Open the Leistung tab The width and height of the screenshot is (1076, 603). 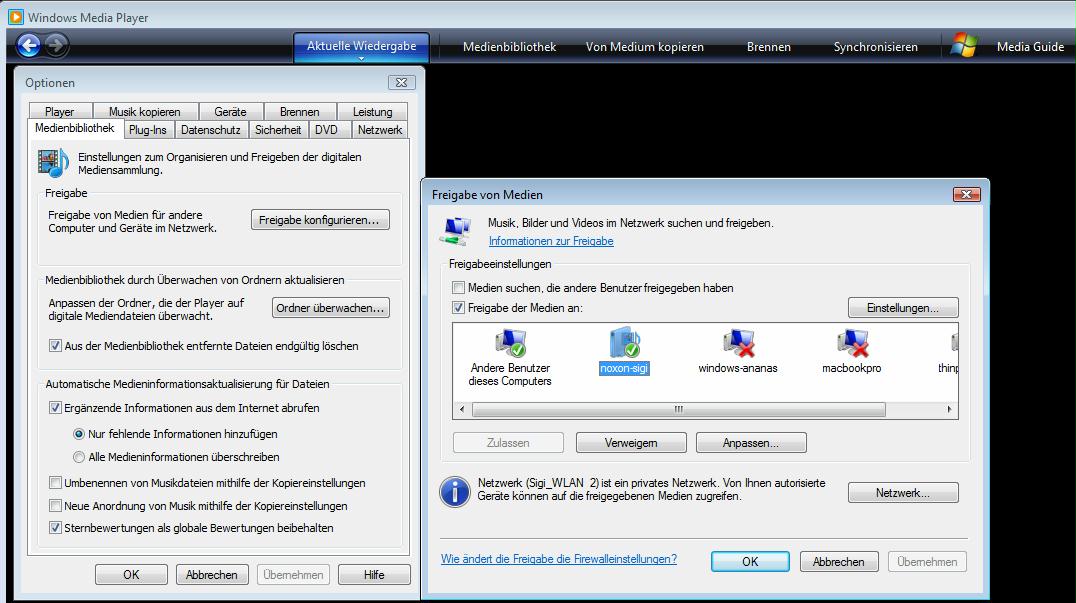pyautogui.click(x=373, y=111)
